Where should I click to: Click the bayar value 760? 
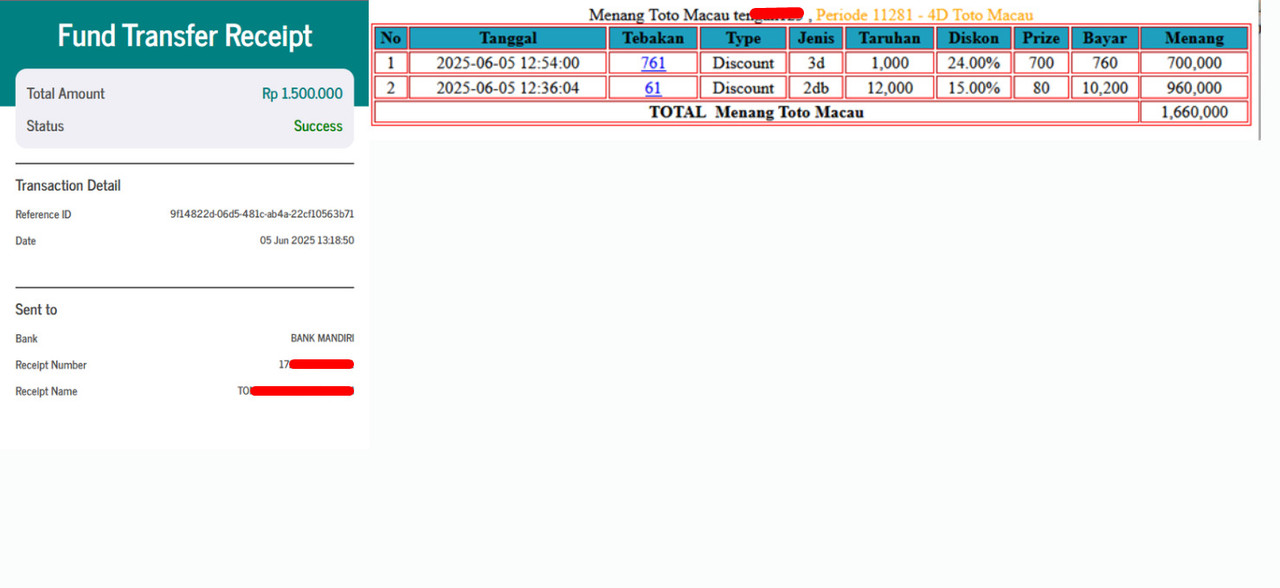pyautogui.click(x=1105, y=63)
